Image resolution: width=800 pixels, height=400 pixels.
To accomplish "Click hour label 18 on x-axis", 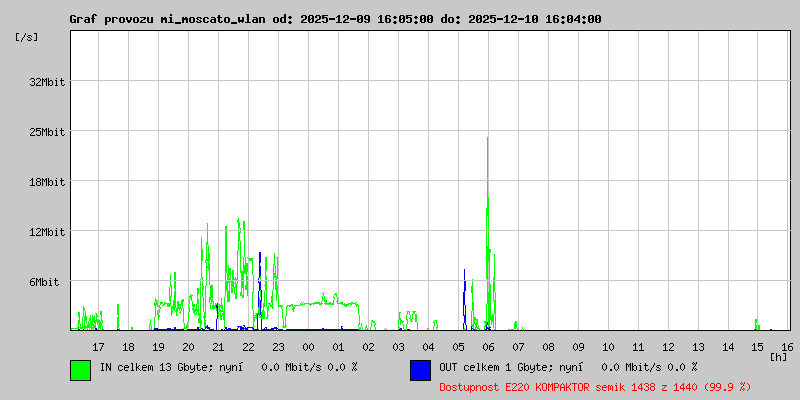I will 129,347.
